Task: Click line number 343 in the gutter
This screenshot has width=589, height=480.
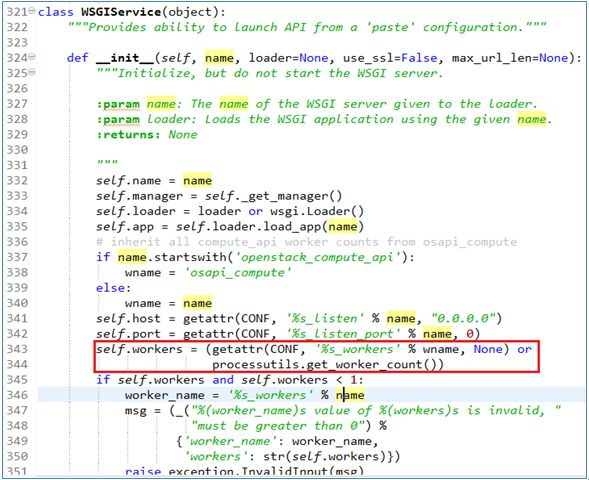Action: 17,349
